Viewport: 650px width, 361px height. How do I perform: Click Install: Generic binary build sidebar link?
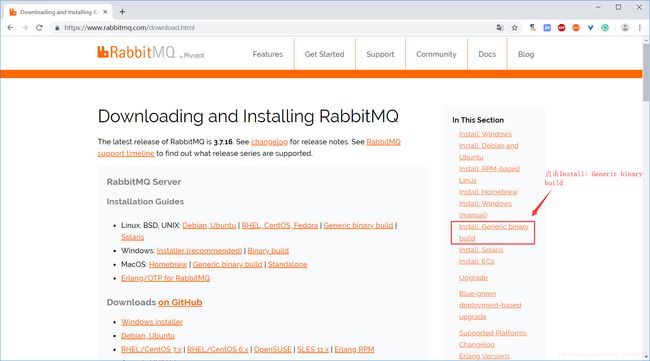pyautogui.click(x=493, y=233)
